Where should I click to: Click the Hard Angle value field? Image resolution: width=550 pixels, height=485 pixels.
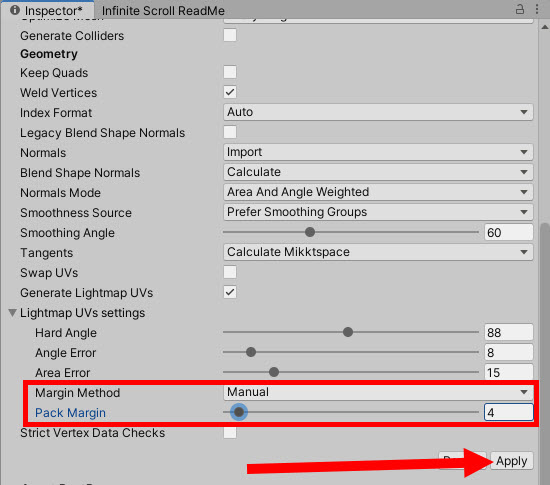coord(509,332)
